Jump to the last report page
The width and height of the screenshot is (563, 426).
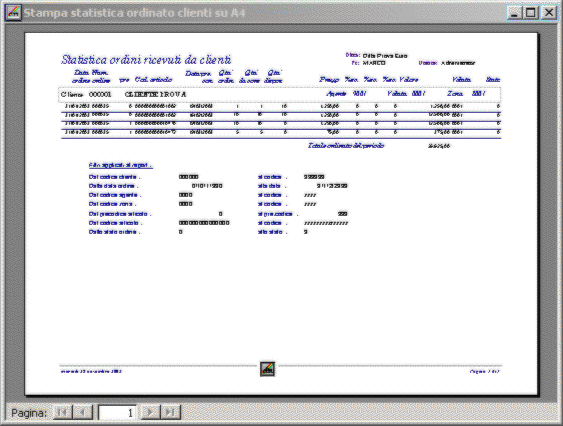[x=171, y=412]
